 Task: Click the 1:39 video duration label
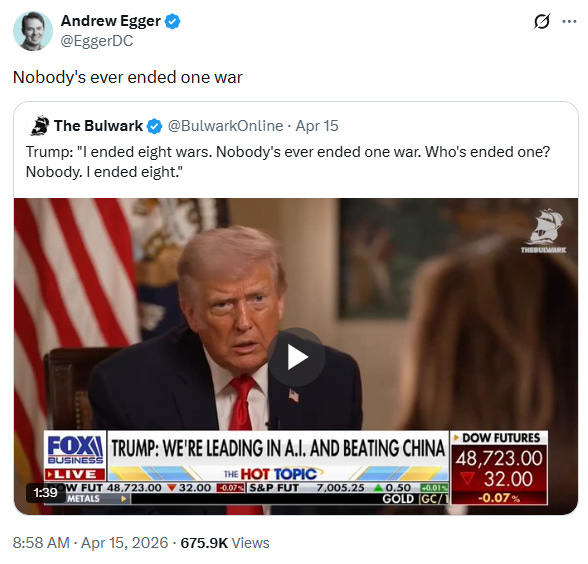pos(45,492)
